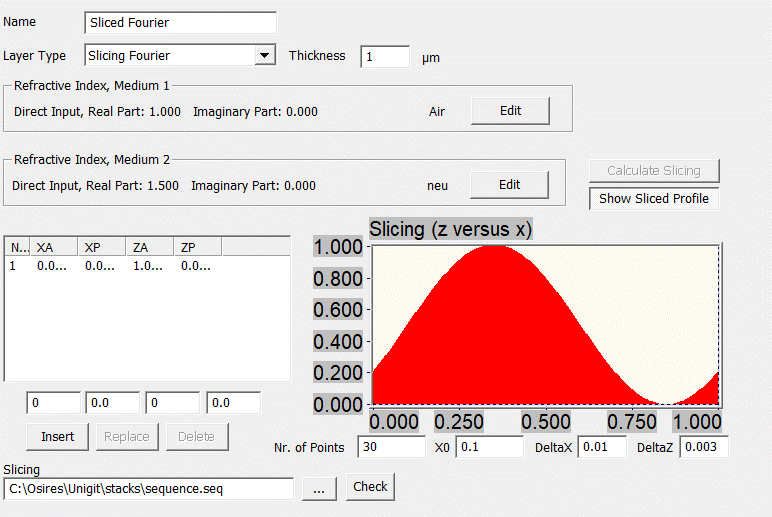Click the Name field containing Sliced Fourier
This screenshot has width=772, height=517.
[180, 22]
